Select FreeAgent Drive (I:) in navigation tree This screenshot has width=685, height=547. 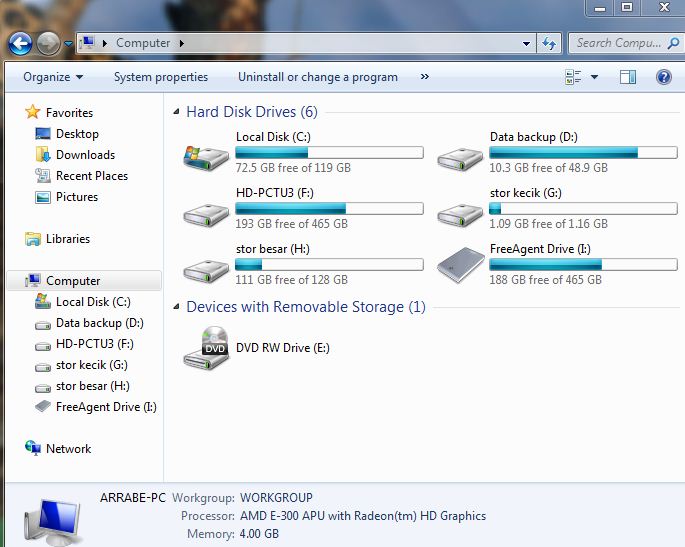coord(106,406)
